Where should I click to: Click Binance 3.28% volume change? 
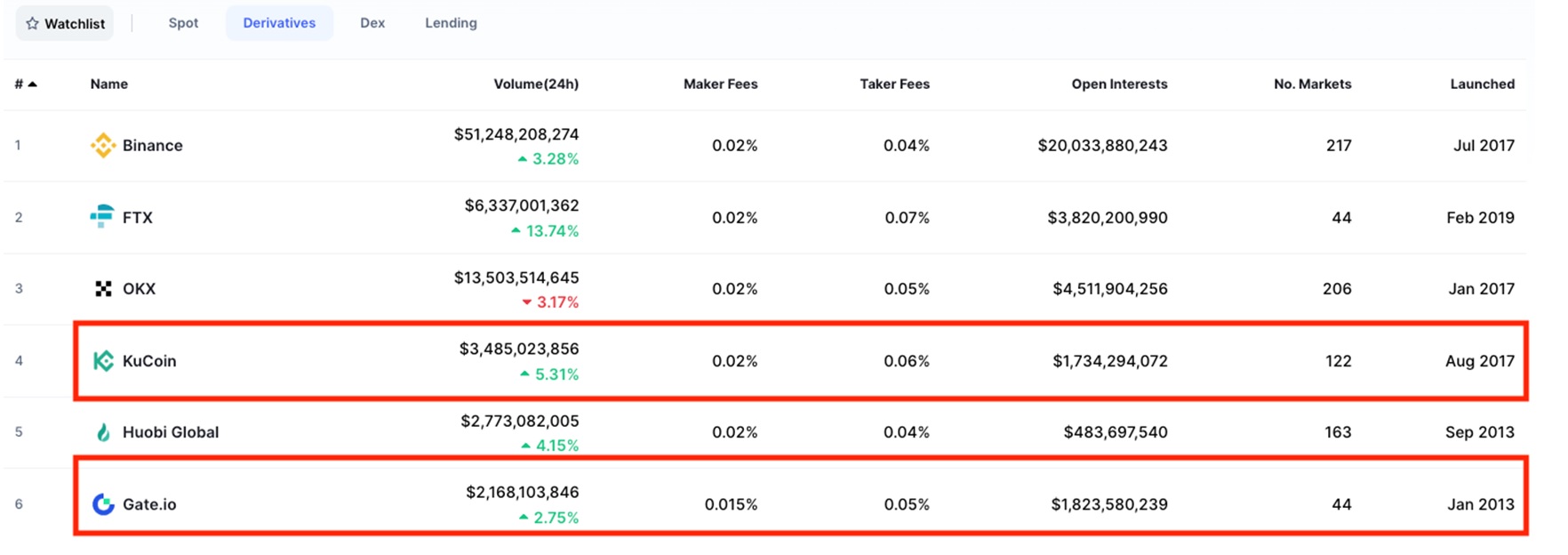tap(548, 159)
